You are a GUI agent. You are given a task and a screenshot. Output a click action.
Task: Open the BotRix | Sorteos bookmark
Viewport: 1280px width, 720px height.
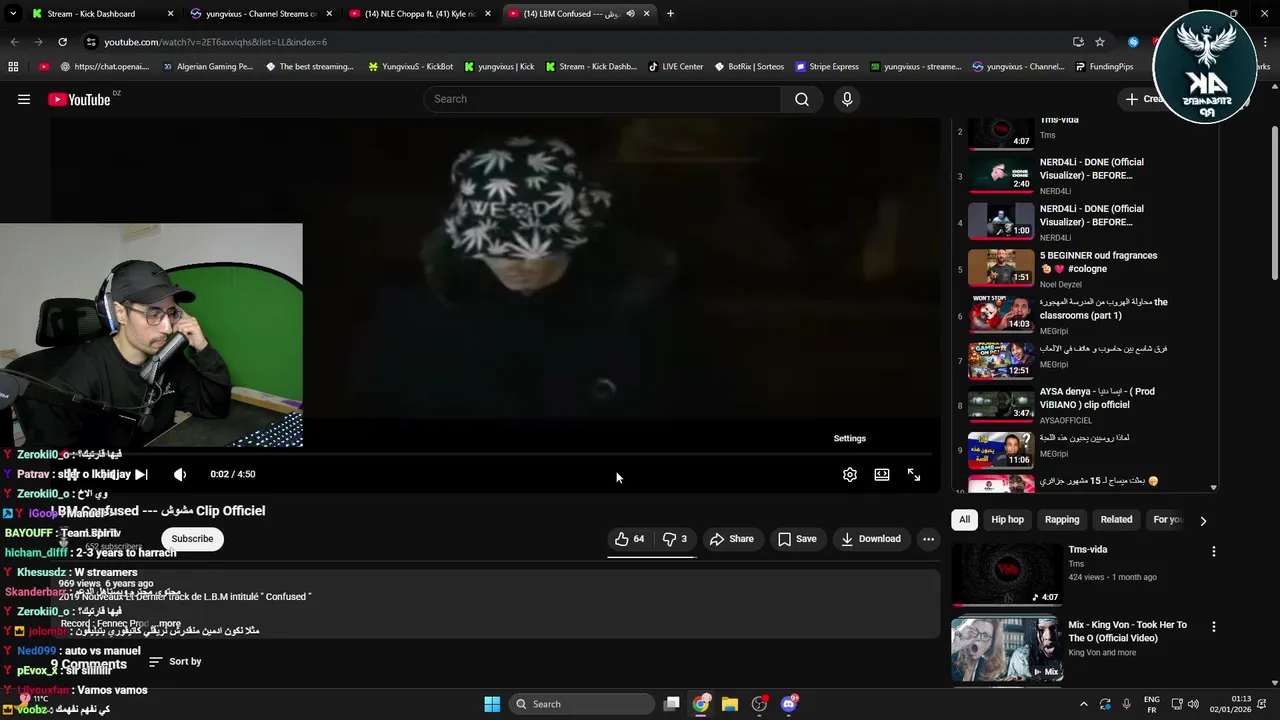point(749,67)
